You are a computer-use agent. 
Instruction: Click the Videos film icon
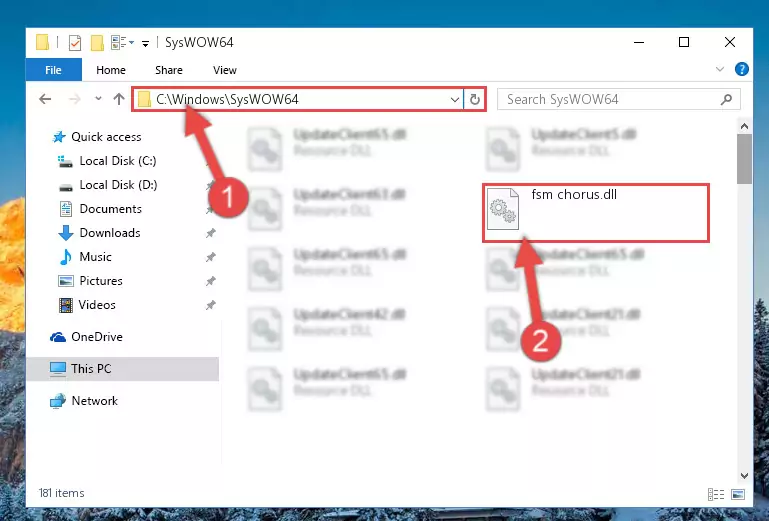click(x=66, y=305)
